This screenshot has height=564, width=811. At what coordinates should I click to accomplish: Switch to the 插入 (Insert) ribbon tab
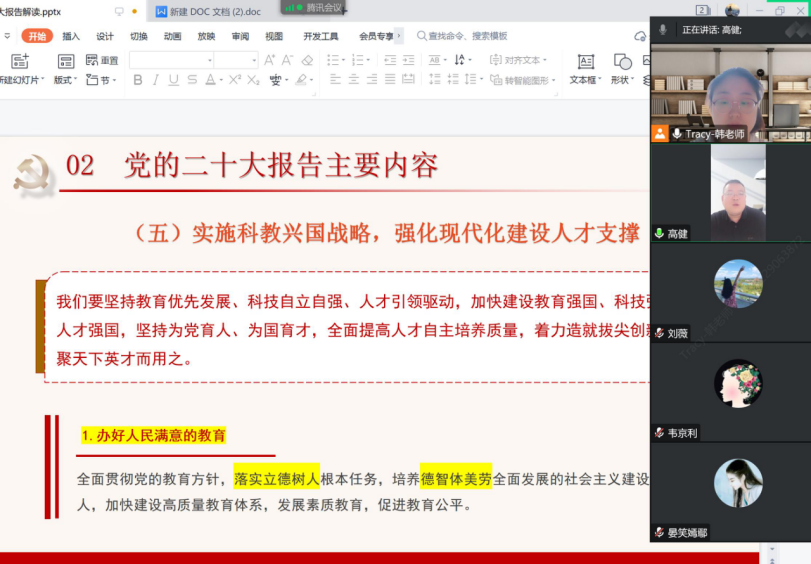tap(71, 36)
